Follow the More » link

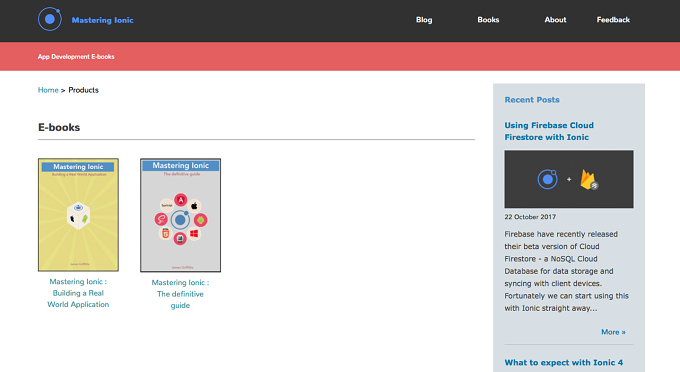(613, 332)
